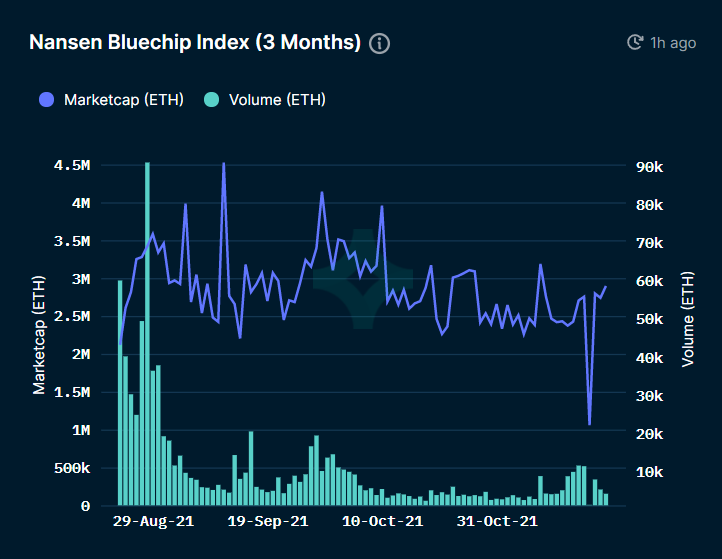Image resolution: width=722 pixels, height=559 pixels.
Task: Click the '1h ago' timestamp text
Action: click(x=673, y=43)
